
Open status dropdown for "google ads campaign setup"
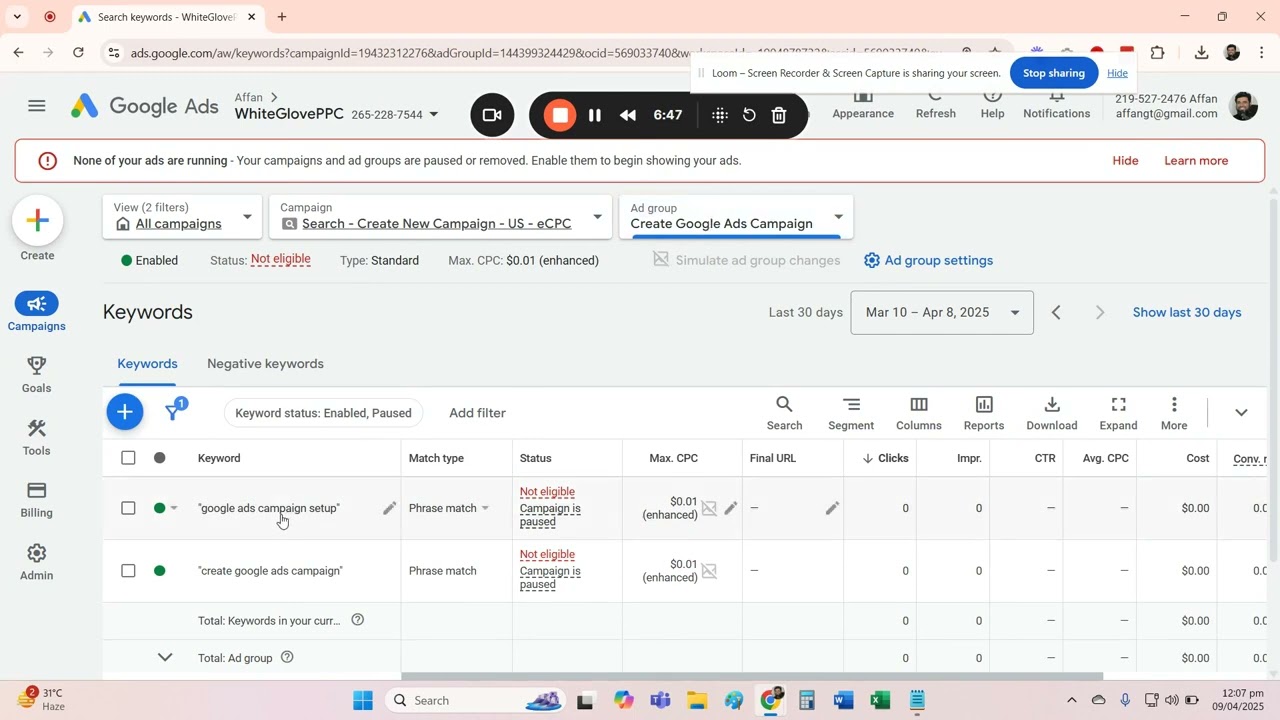[x=174, y=508]
